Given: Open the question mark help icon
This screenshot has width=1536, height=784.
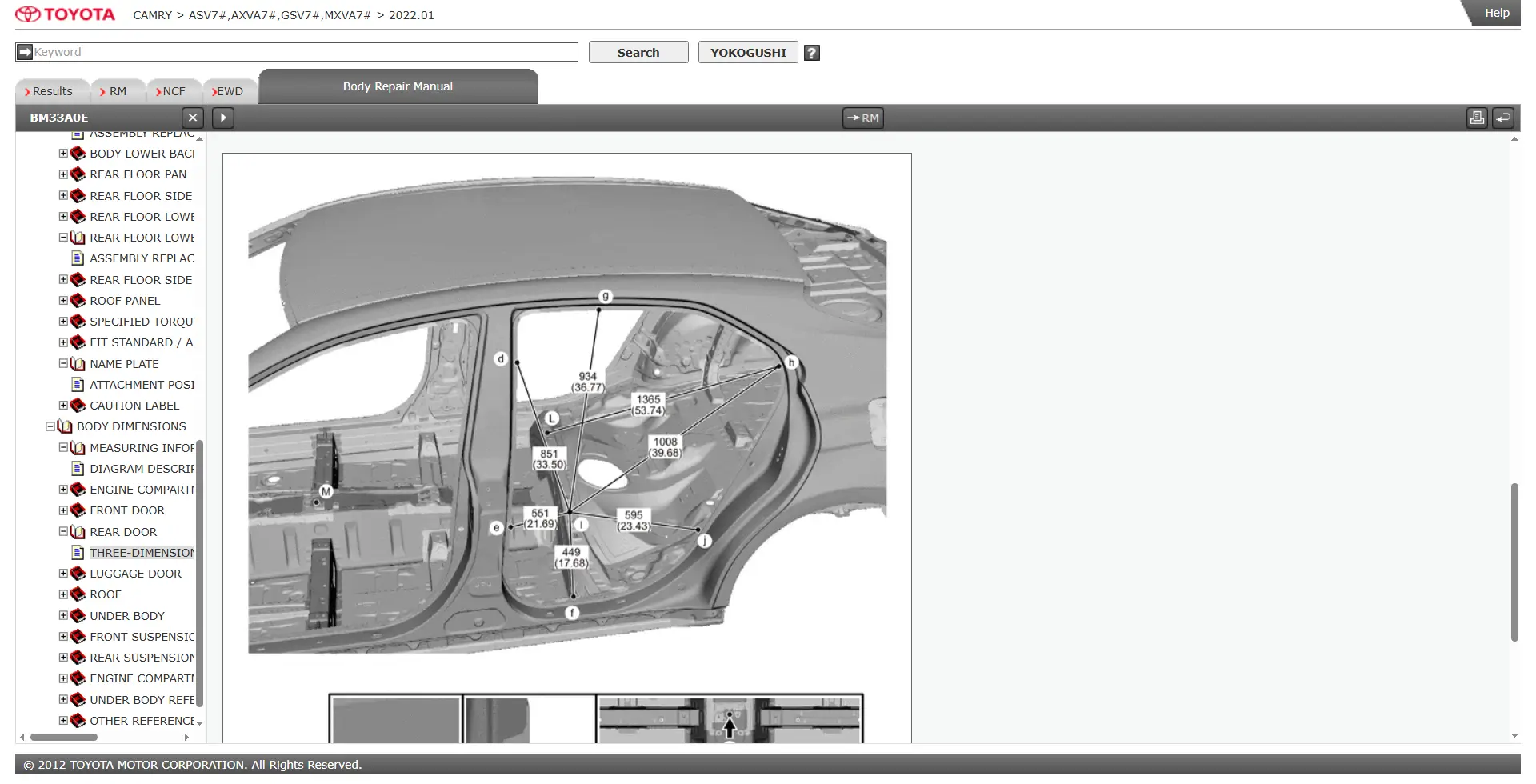Looking at the screenshot, I should coord(811,53).
